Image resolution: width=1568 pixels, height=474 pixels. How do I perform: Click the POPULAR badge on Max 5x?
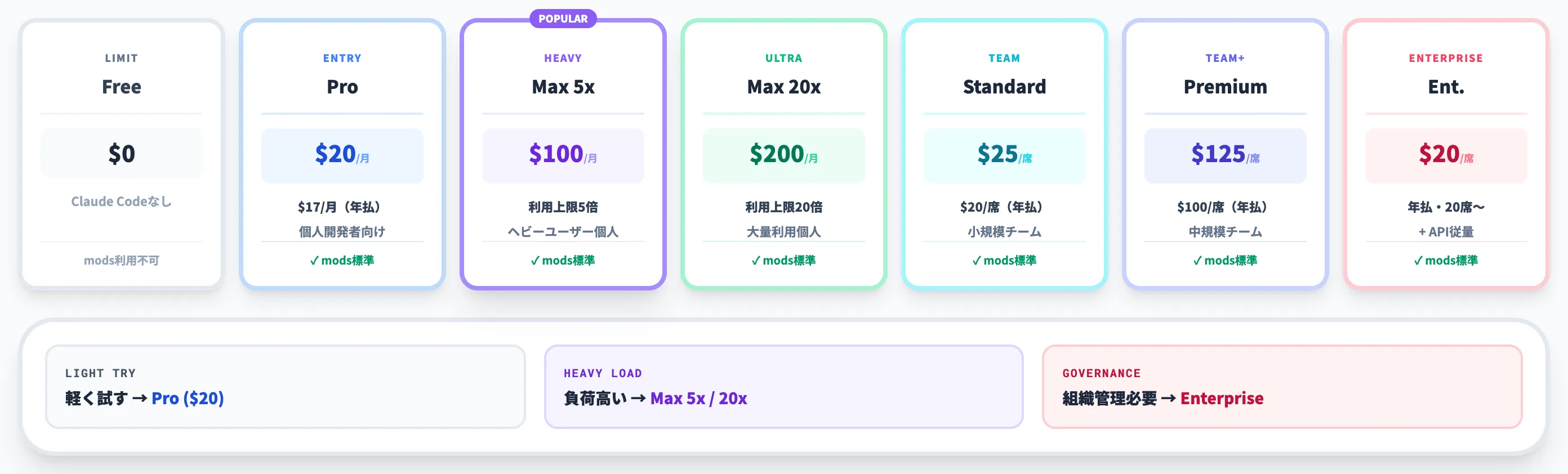[x=563, y=19]
